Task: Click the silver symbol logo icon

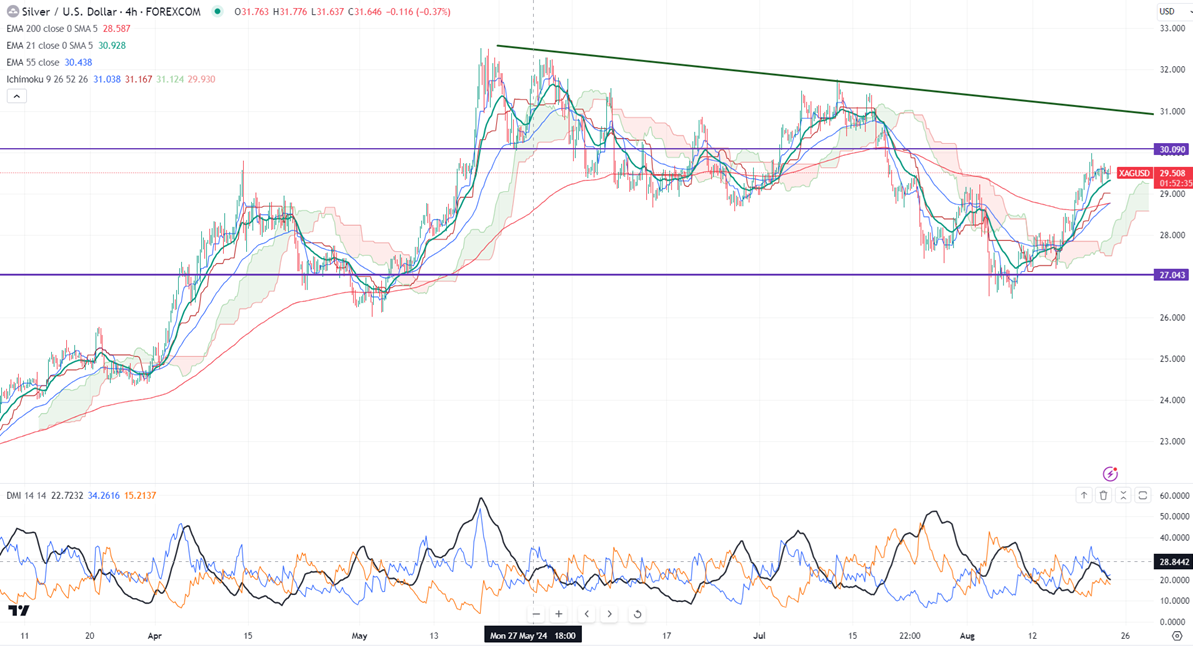Action: (x=12, y=11)
